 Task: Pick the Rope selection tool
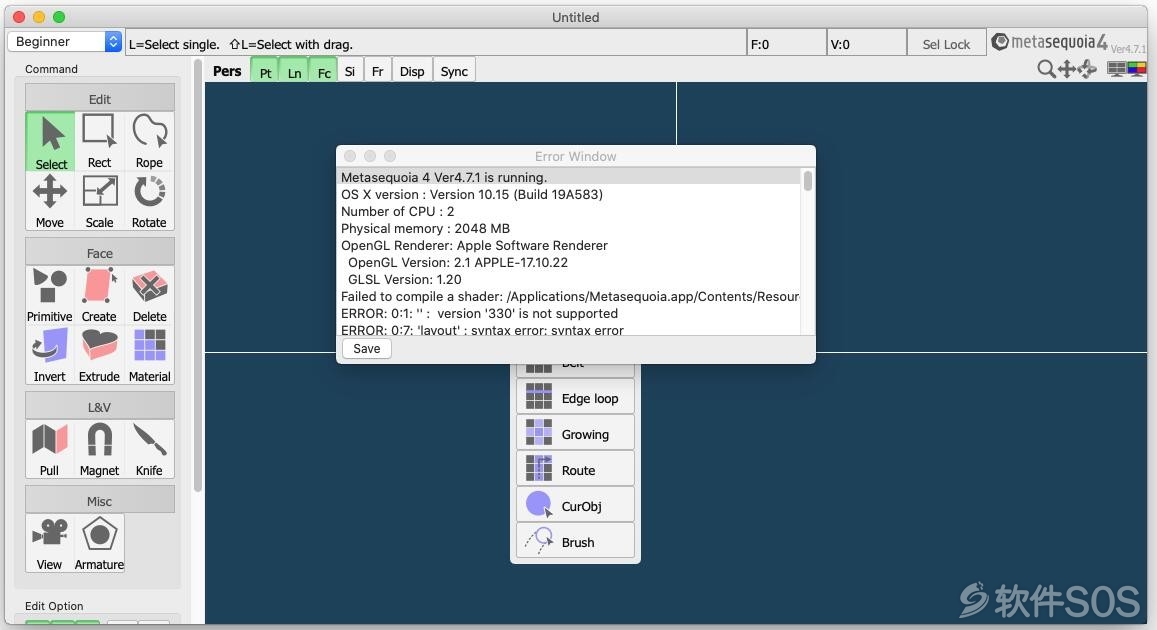pyautogui.click(x=149, y=142)
